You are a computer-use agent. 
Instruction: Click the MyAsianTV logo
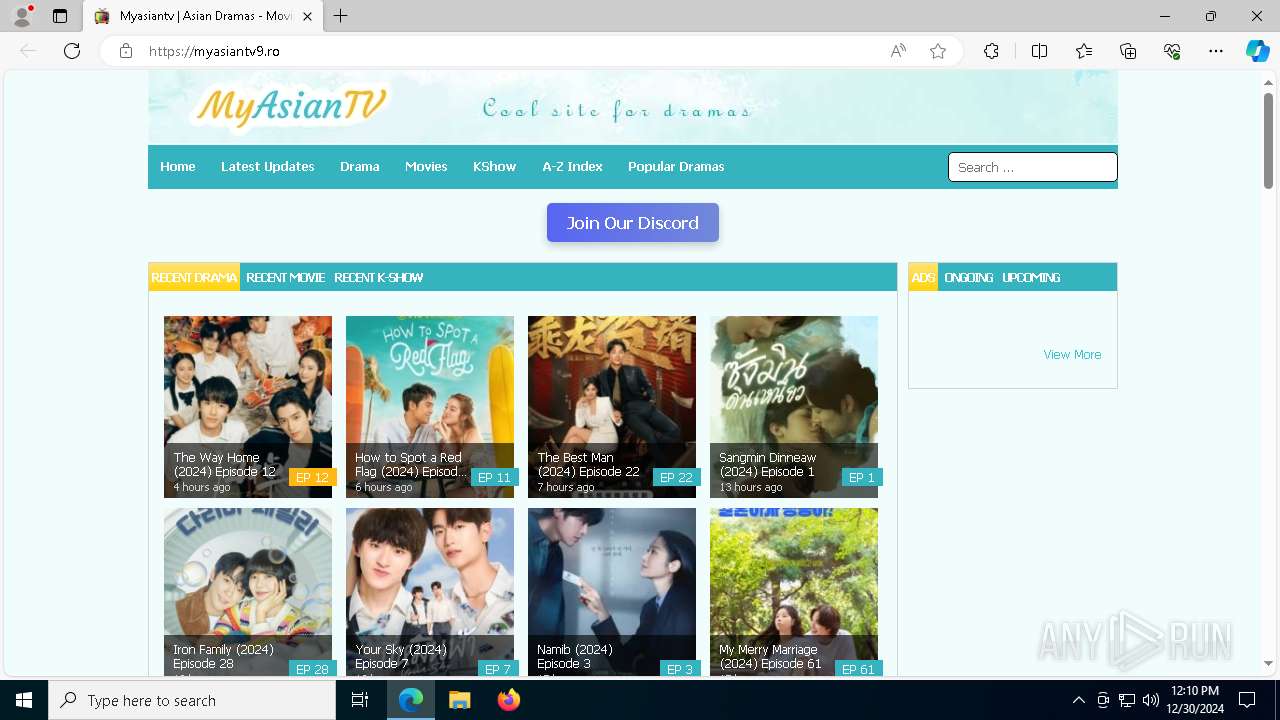(x=291, y=107)
